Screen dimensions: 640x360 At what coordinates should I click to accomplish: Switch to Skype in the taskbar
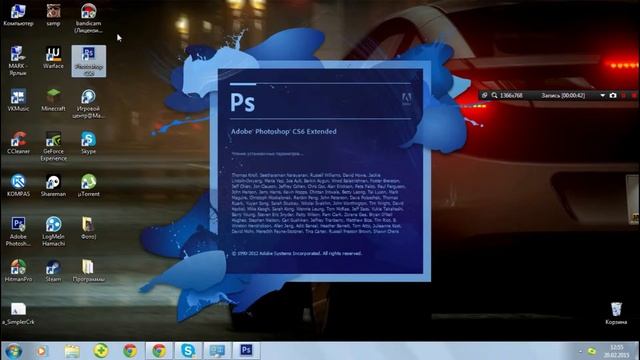point(188,351)
